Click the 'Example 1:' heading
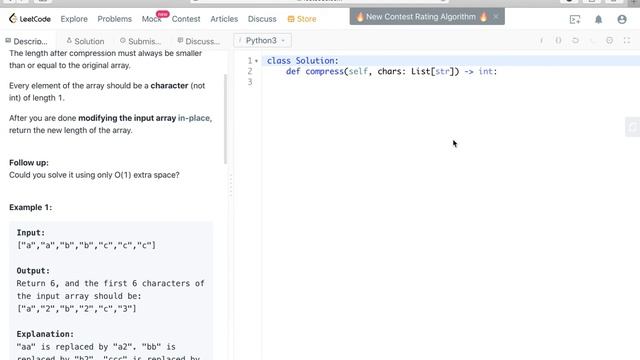 [x=31, y=207]
